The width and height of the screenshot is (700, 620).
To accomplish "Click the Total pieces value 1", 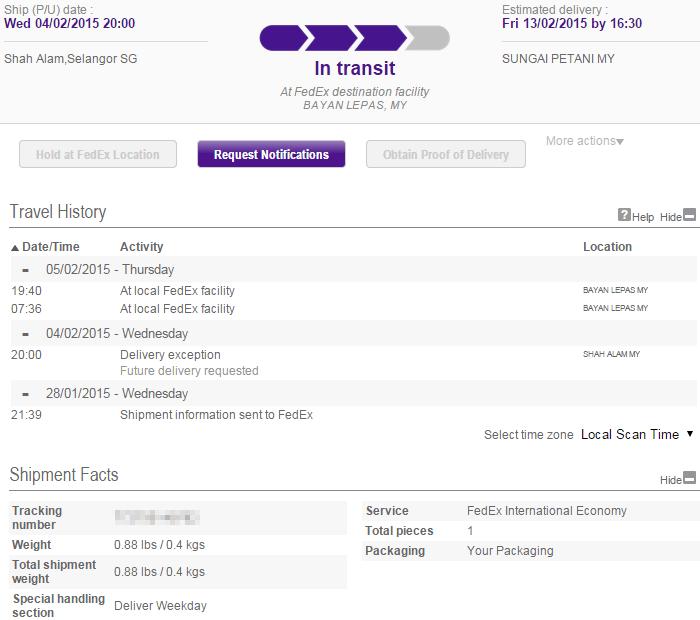I will click(470, 531).
